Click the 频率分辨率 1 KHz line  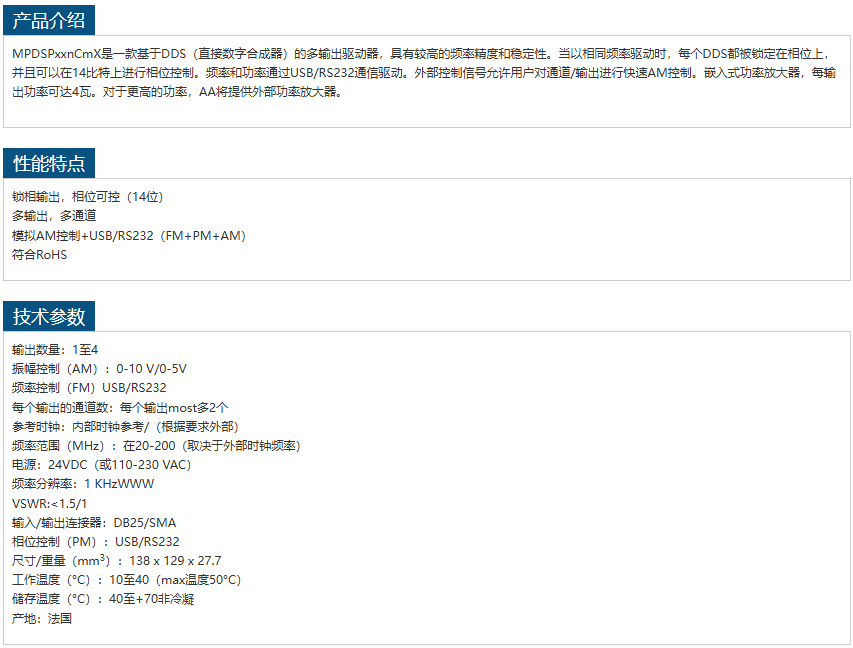coord(83,484)
